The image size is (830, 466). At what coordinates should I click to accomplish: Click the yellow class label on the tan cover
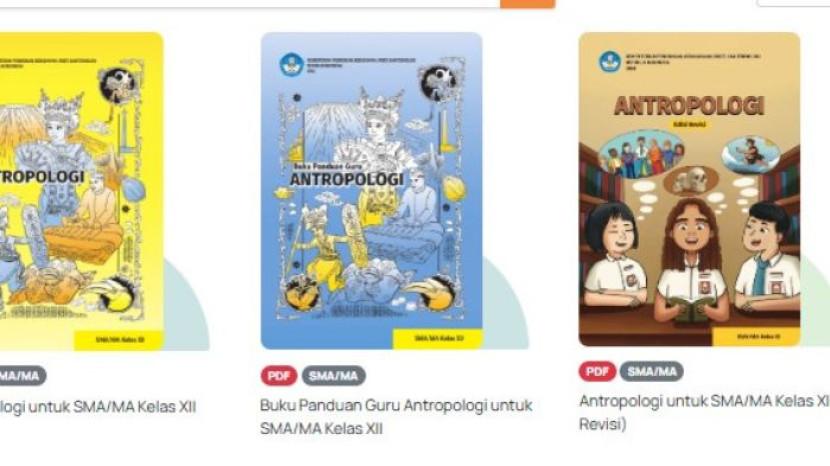pyautogui.click(x=756, y=337)
